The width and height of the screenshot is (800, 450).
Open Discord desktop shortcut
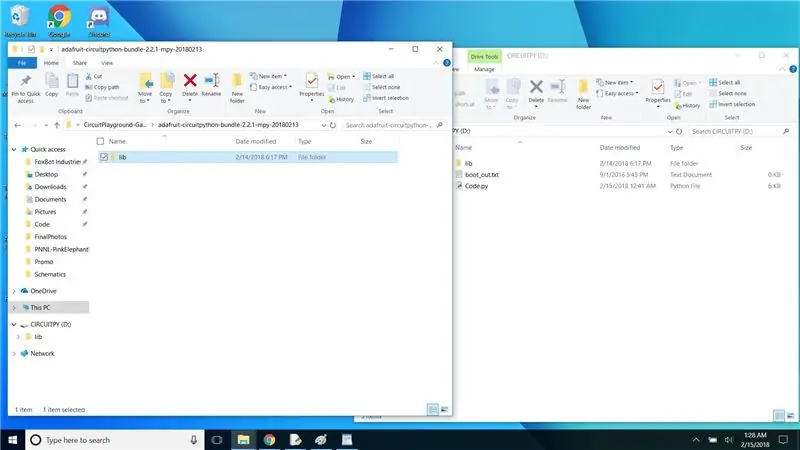pos(98,21)
